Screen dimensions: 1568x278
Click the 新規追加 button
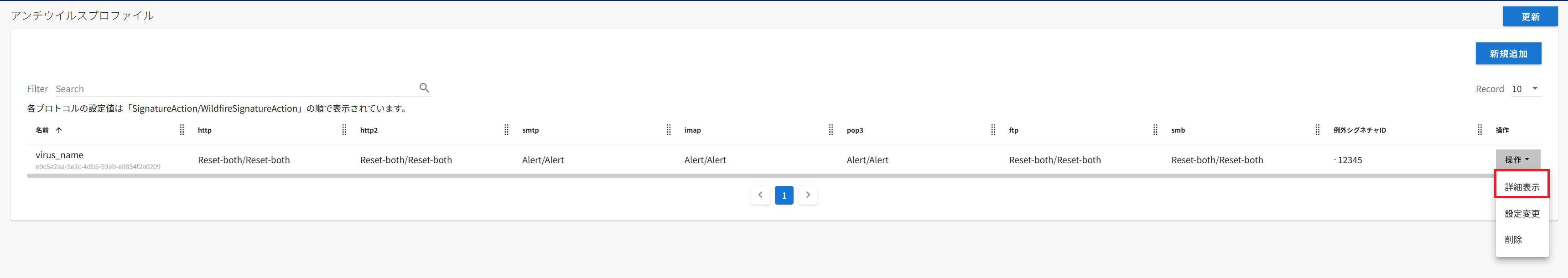[x=1508, y=53]
